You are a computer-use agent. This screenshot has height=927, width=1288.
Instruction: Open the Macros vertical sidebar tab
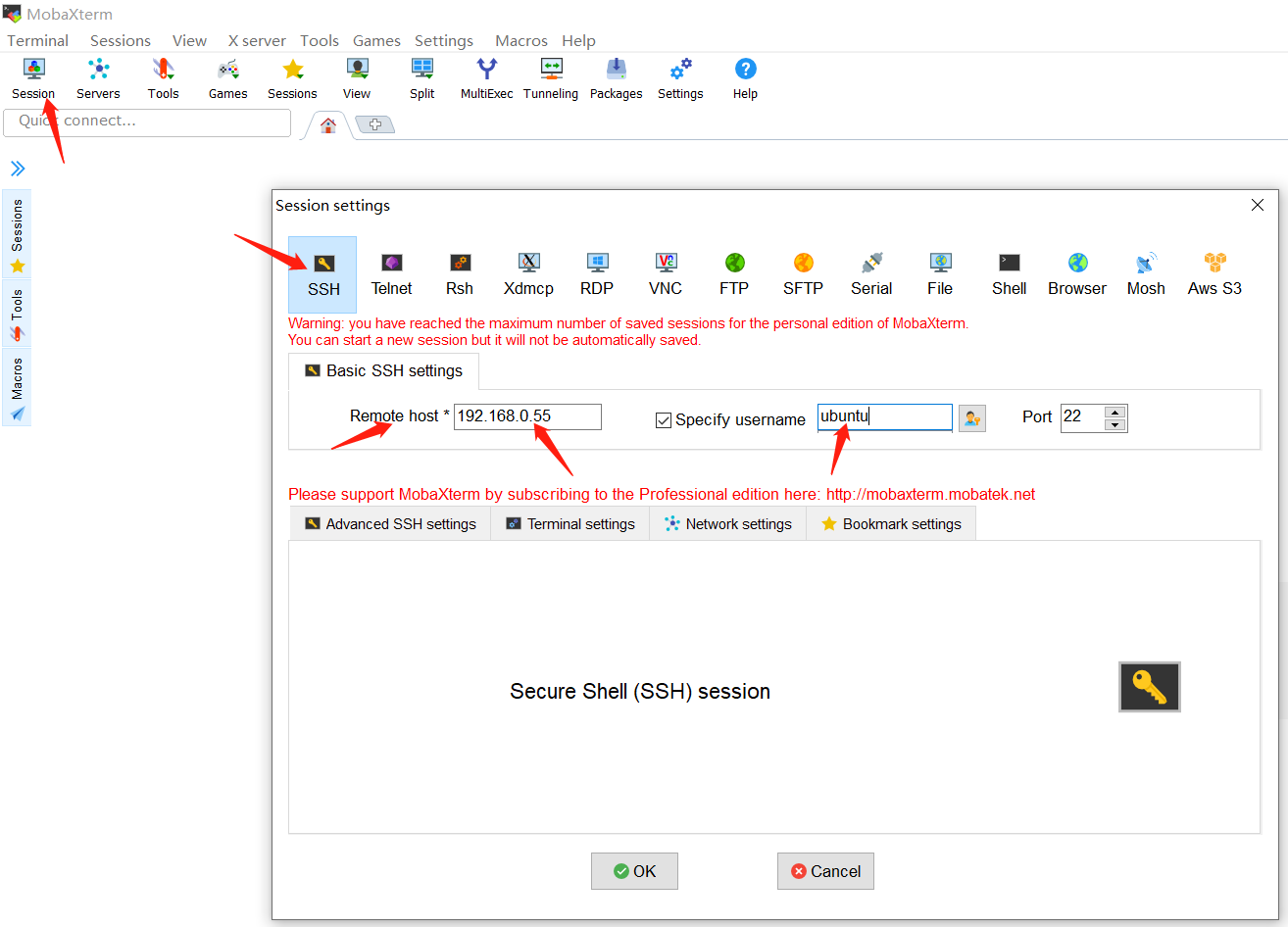coord(17,387)
